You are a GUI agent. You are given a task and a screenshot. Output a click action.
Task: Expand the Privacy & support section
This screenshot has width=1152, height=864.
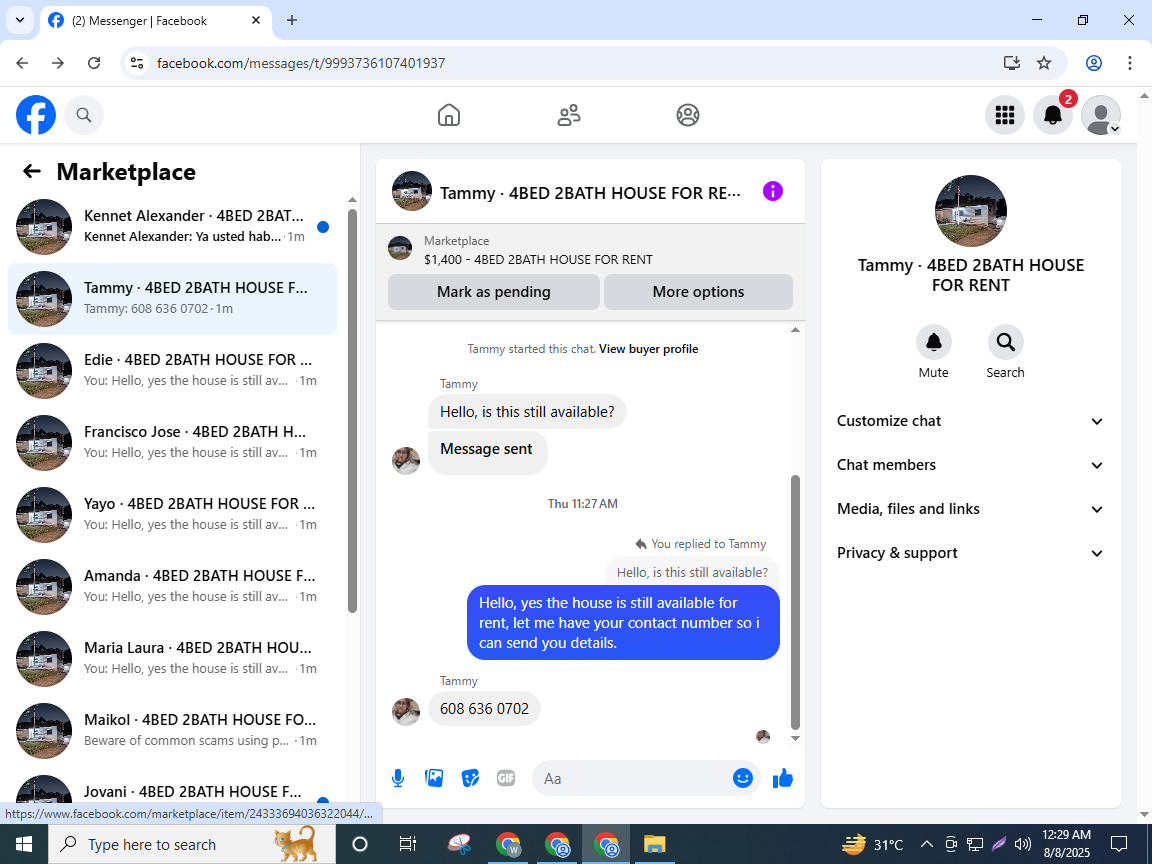[970, 553]
